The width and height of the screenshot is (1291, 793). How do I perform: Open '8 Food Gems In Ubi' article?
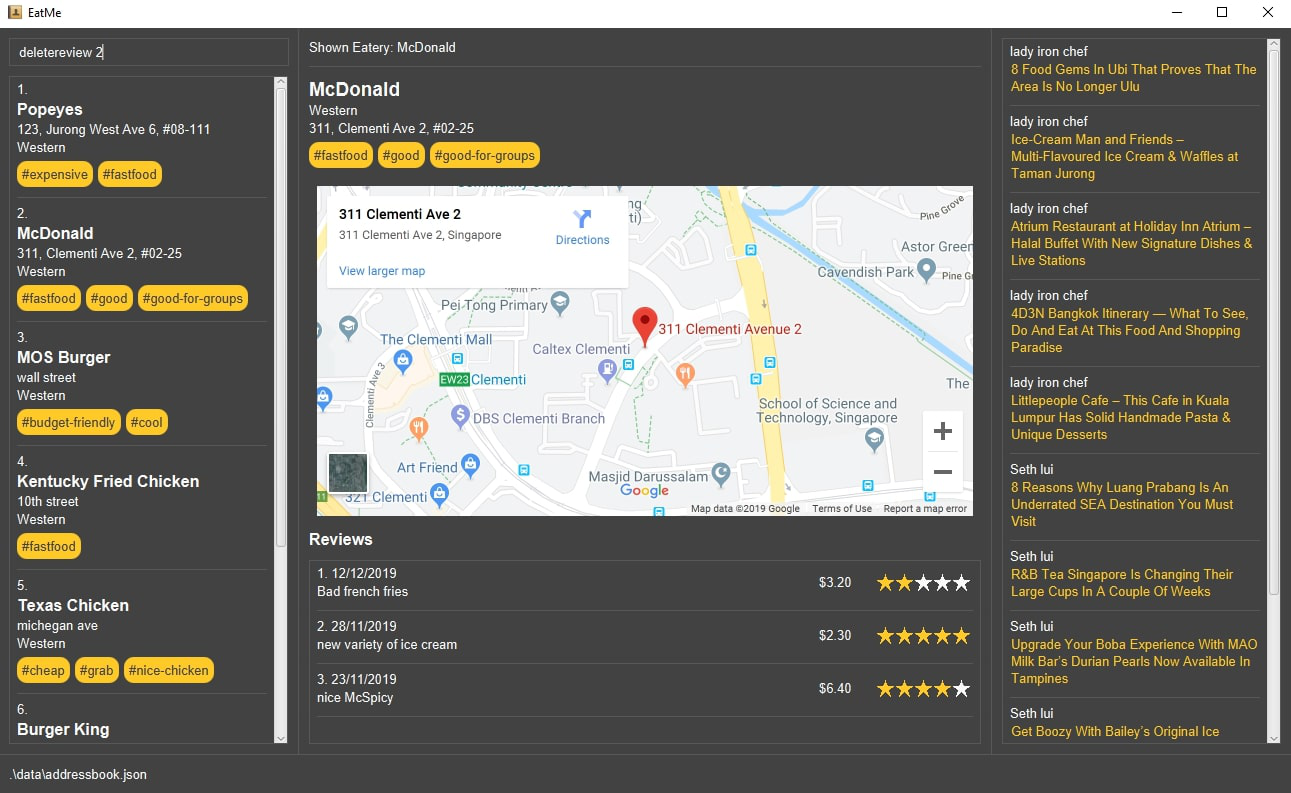[x=1133, y=78]
